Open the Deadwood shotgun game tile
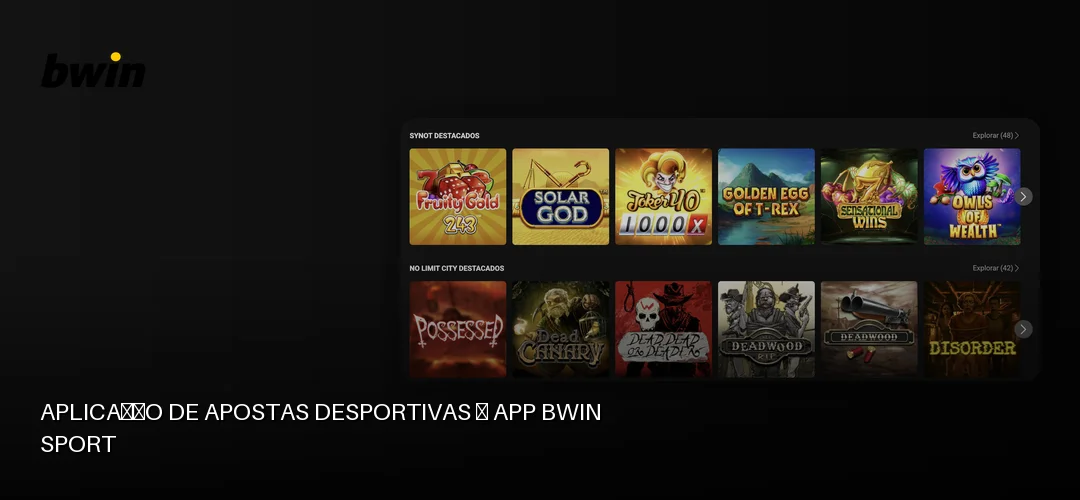1080x500 pixels. point(869,329)
